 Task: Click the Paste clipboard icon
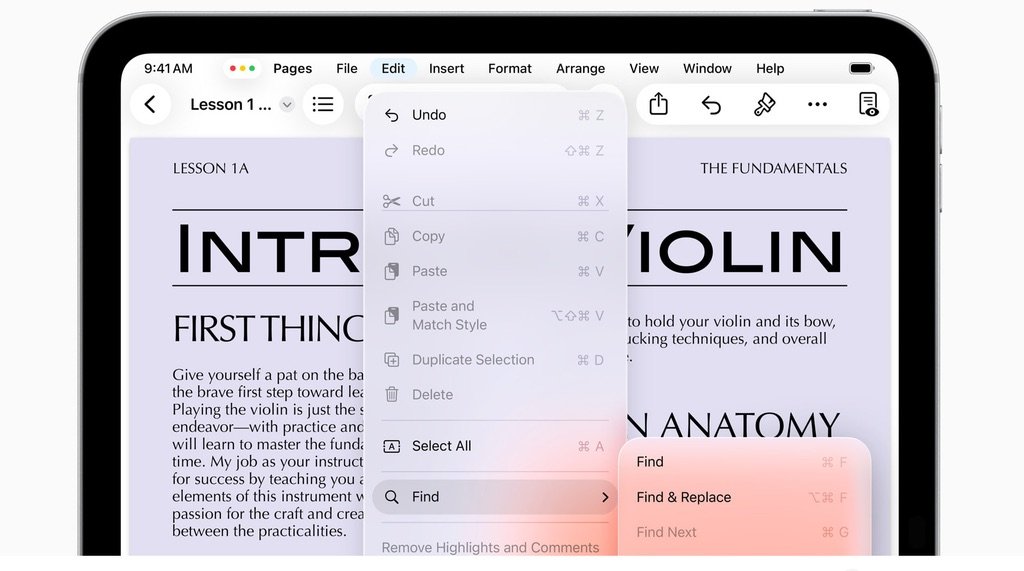391,271
